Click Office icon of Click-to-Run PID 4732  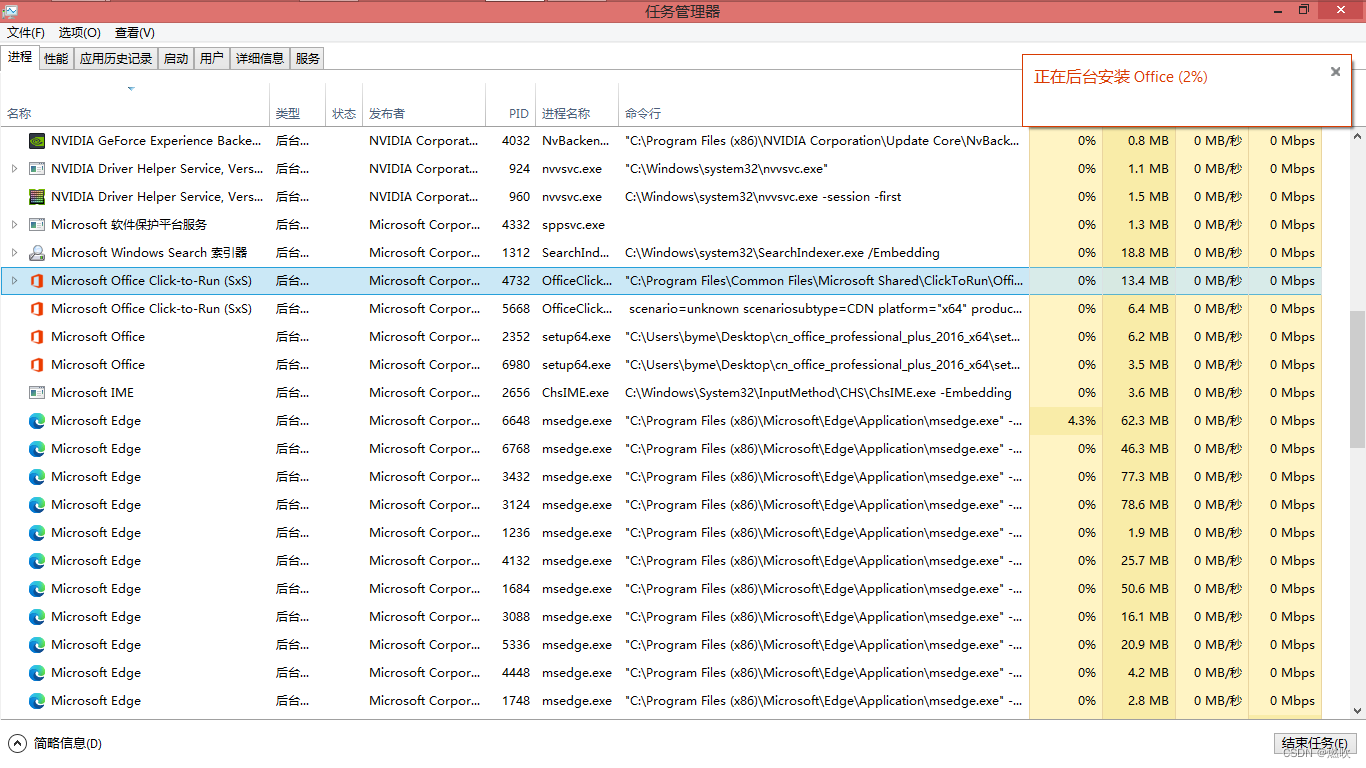[37, 281]
